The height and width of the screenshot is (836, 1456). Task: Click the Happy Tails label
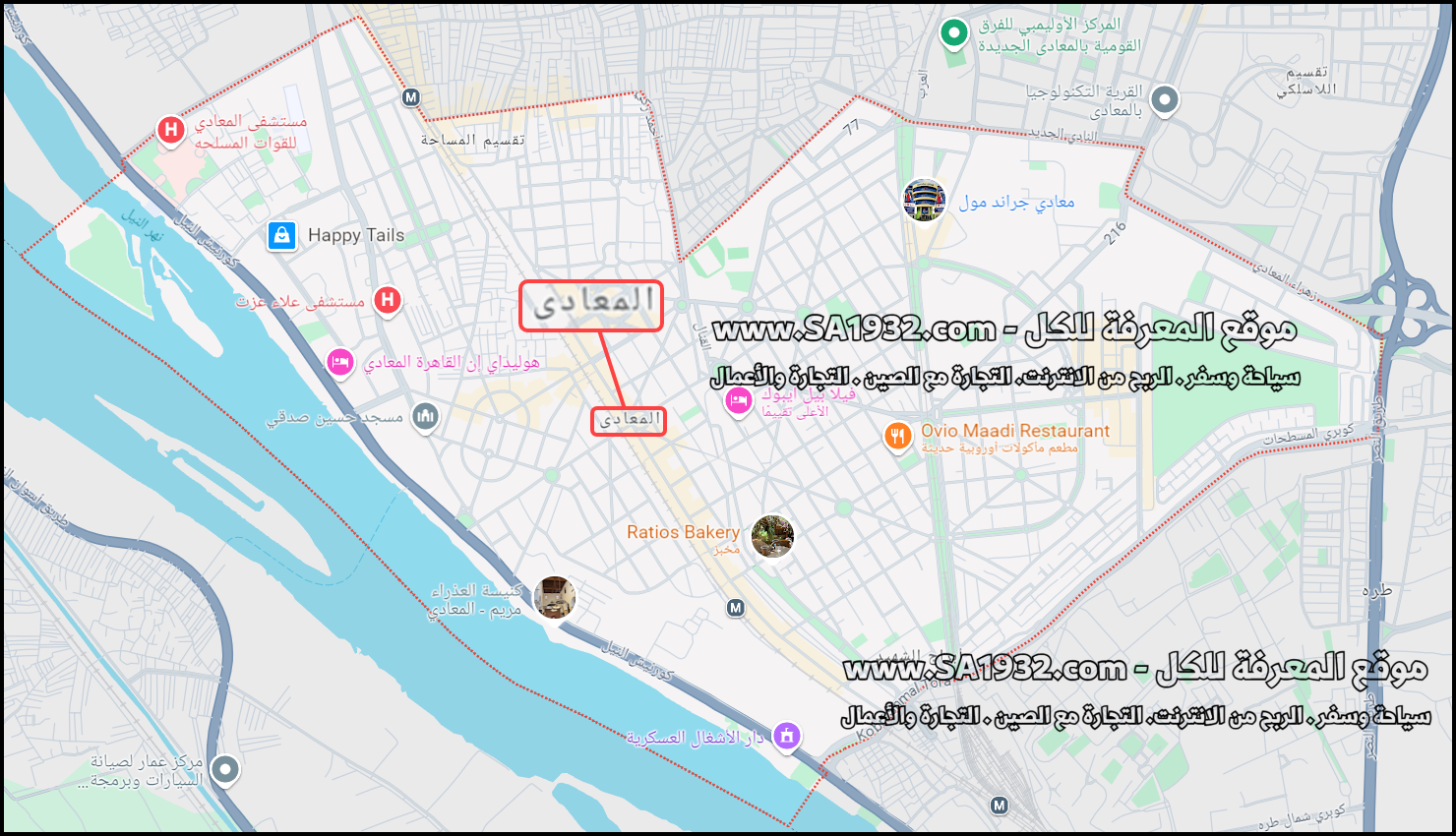click(x=356, y=235)
